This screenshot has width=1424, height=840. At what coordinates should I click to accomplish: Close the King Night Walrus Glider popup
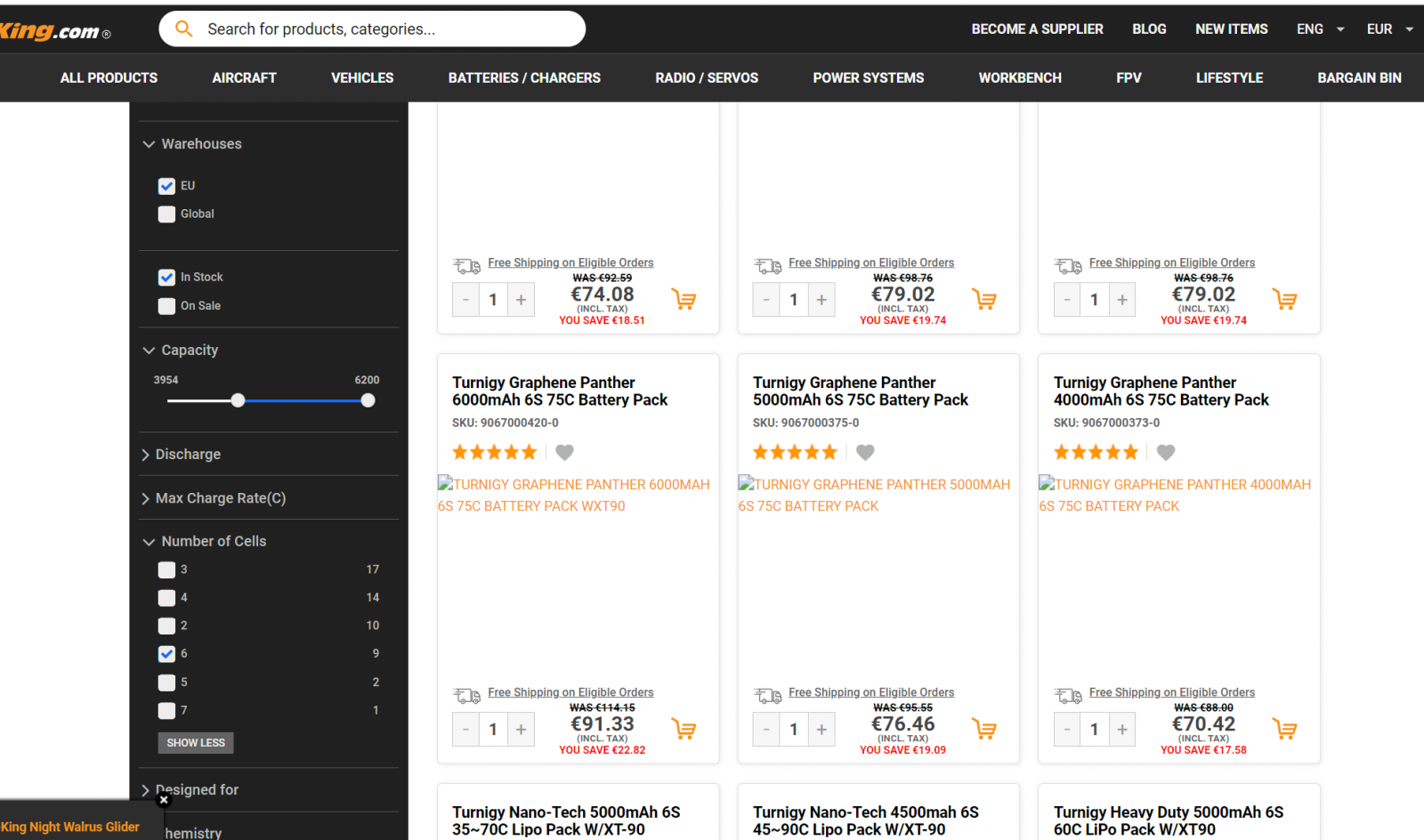tap(164, 800)
